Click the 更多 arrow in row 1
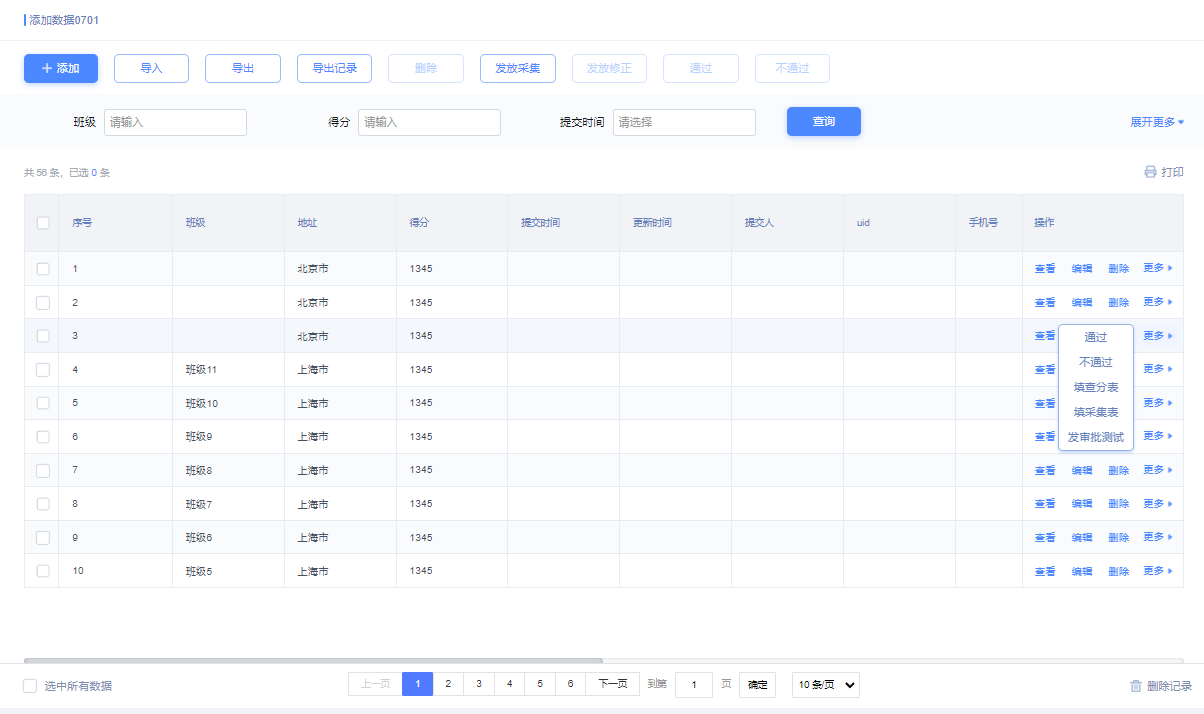1204x714 pixels. point(1170,268)
